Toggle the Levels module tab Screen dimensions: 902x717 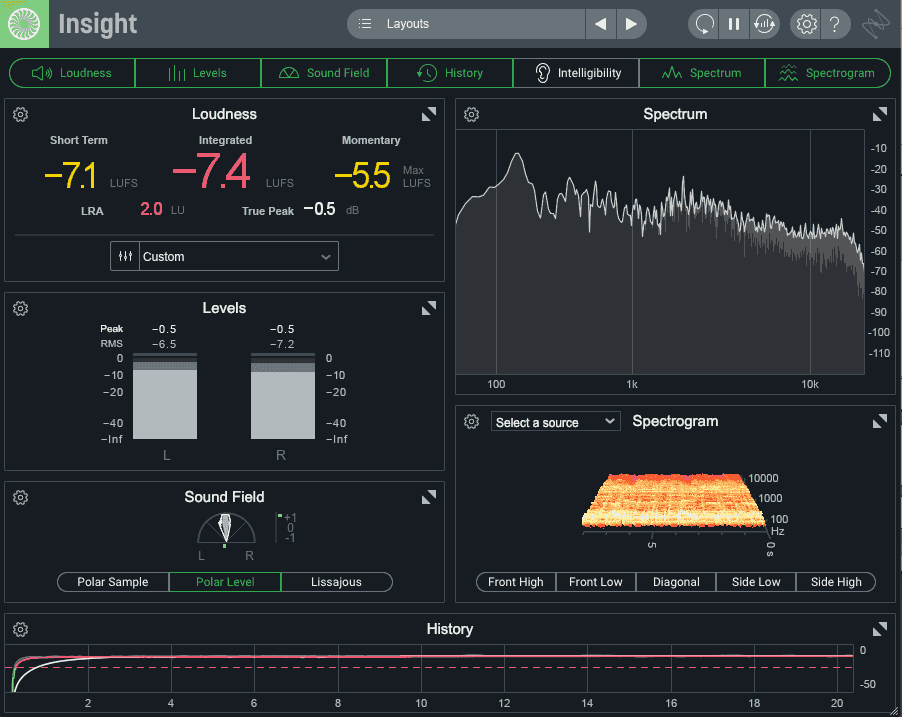[x=198, y=73]
